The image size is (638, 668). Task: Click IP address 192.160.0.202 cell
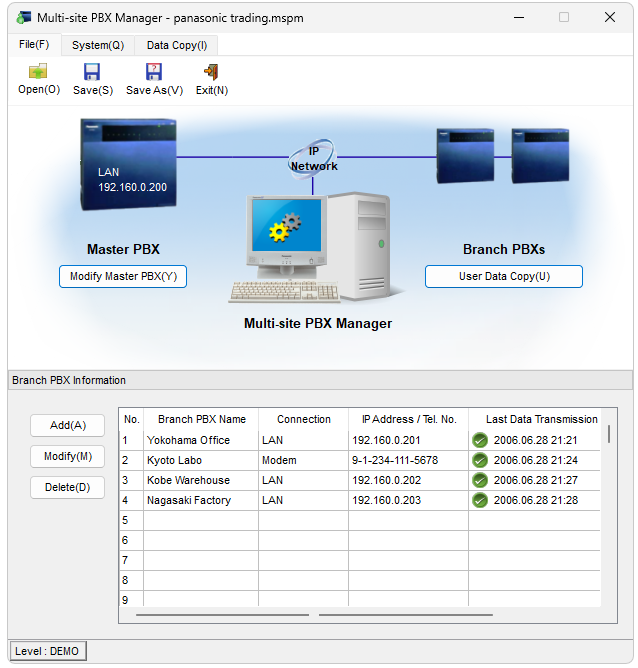[408, 480]
